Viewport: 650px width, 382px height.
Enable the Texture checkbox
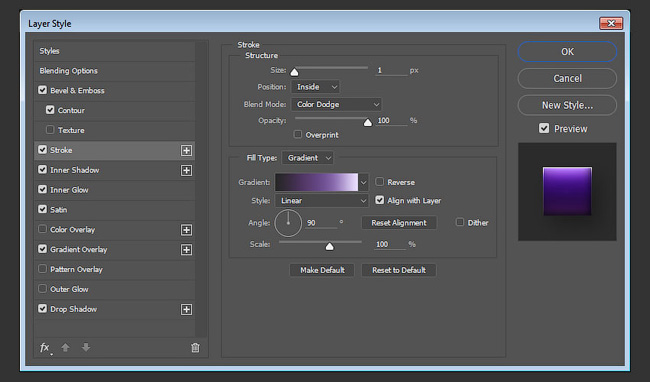(x=50, y=130)
